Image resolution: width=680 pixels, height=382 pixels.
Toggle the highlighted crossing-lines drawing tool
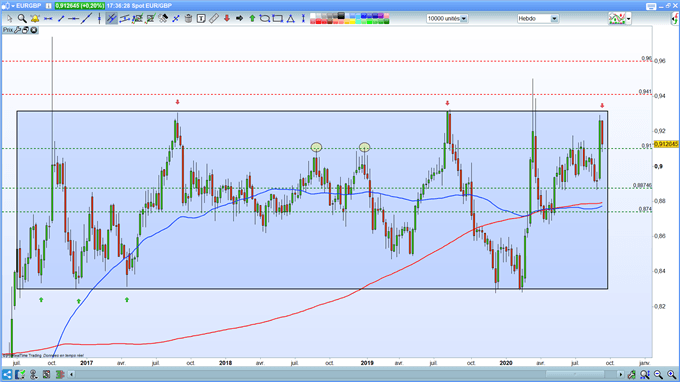coord(111,19)
